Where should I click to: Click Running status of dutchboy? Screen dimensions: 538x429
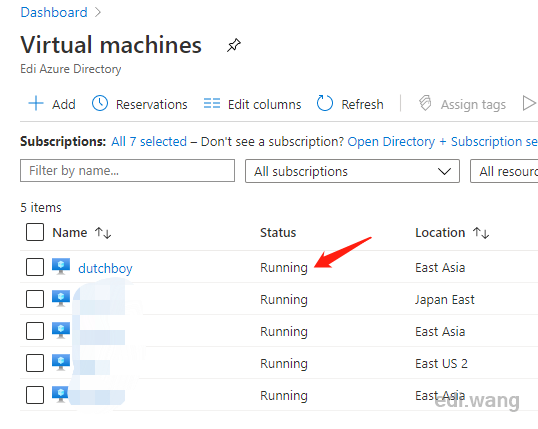[284, 268]
